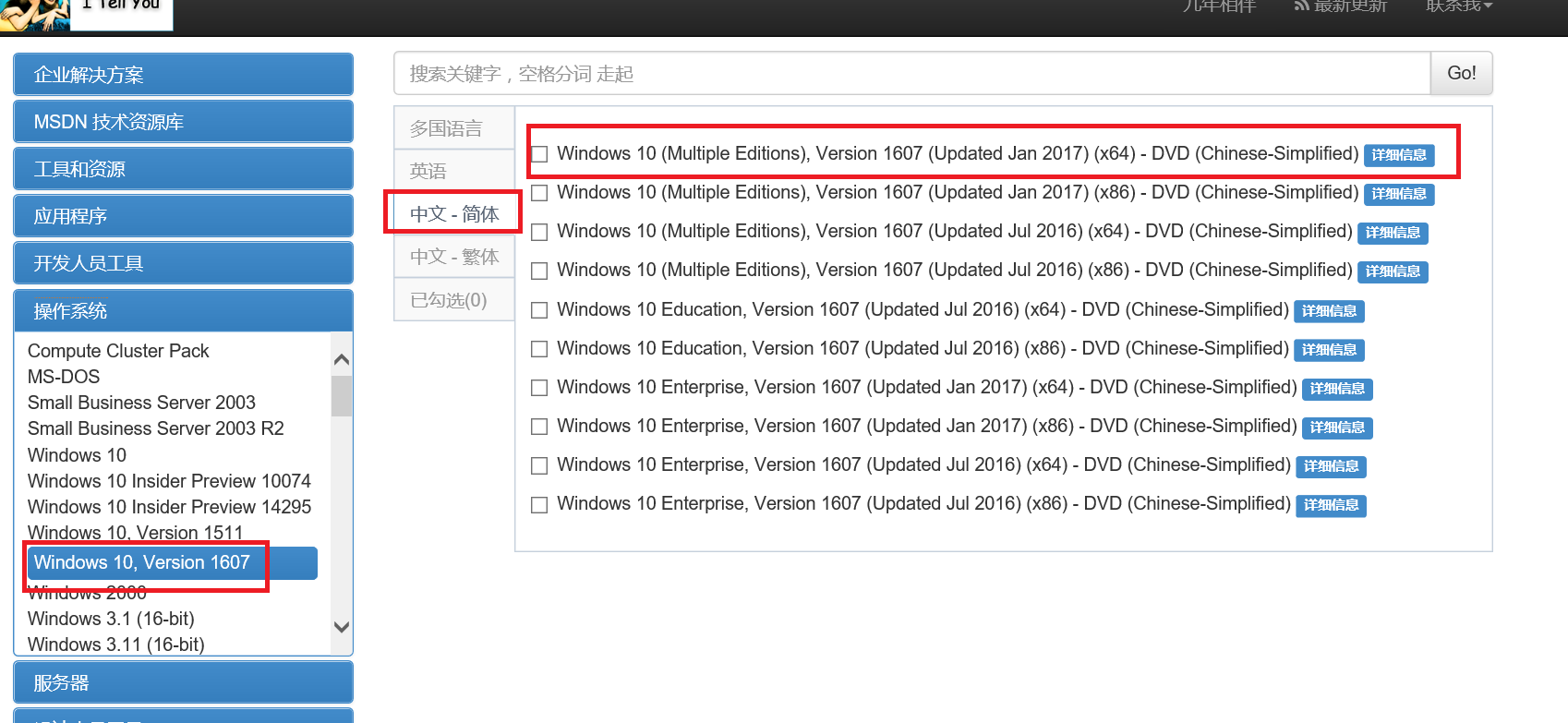Screen dimensions: 1568x723
Task: Open the 已勾选(0) tab
Action: (x=454, y=300)
